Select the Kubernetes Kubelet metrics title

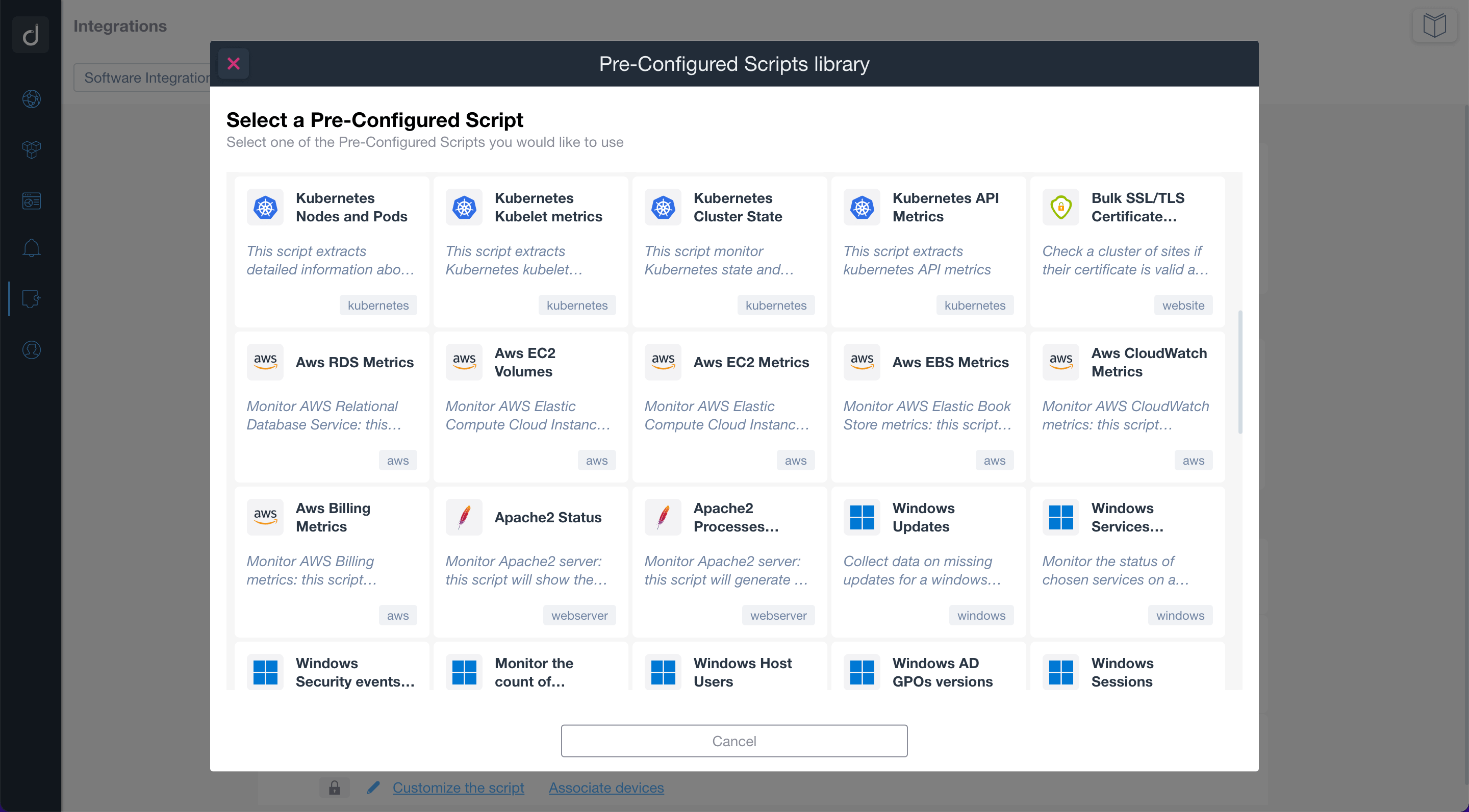(548, 207)
